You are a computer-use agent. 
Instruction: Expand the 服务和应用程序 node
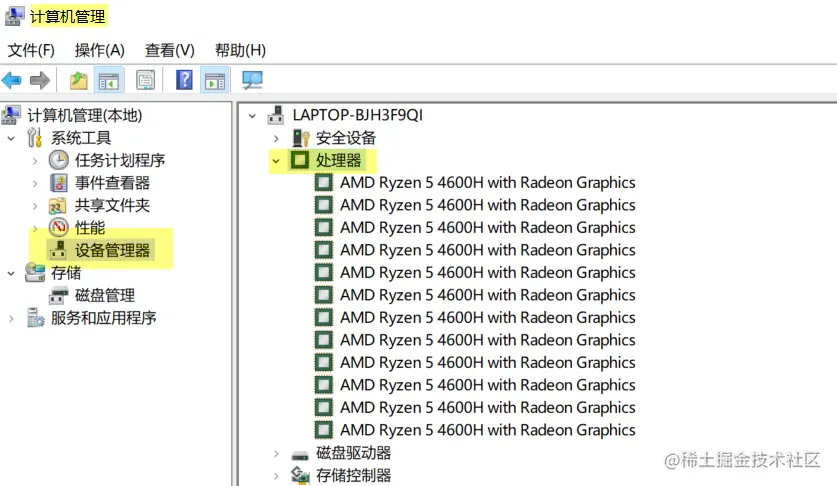[x=11, y=318]
